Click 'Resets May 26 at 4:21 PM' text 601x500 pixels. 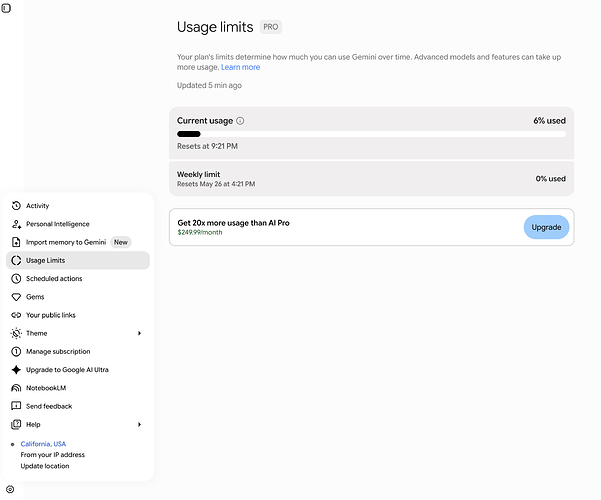216,184
